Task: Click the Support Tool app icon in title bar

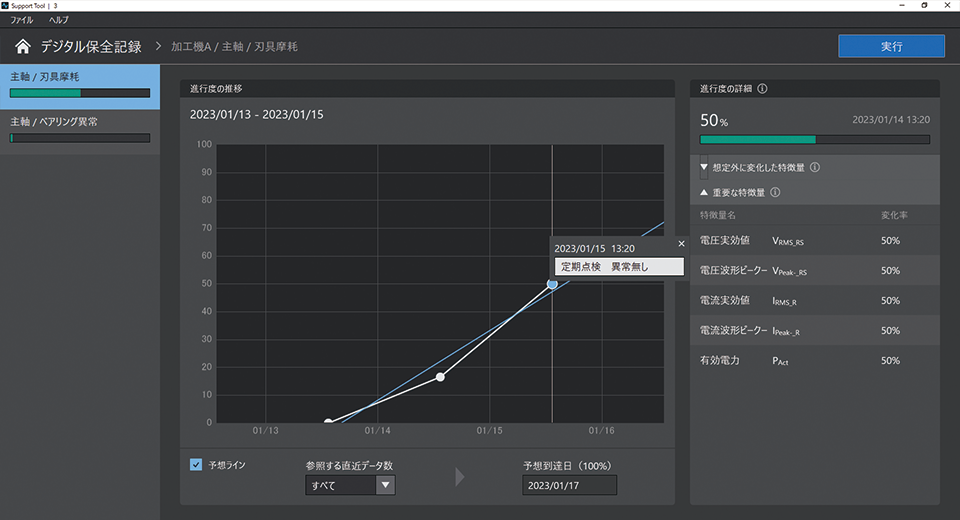Action: tap(7, 6)
